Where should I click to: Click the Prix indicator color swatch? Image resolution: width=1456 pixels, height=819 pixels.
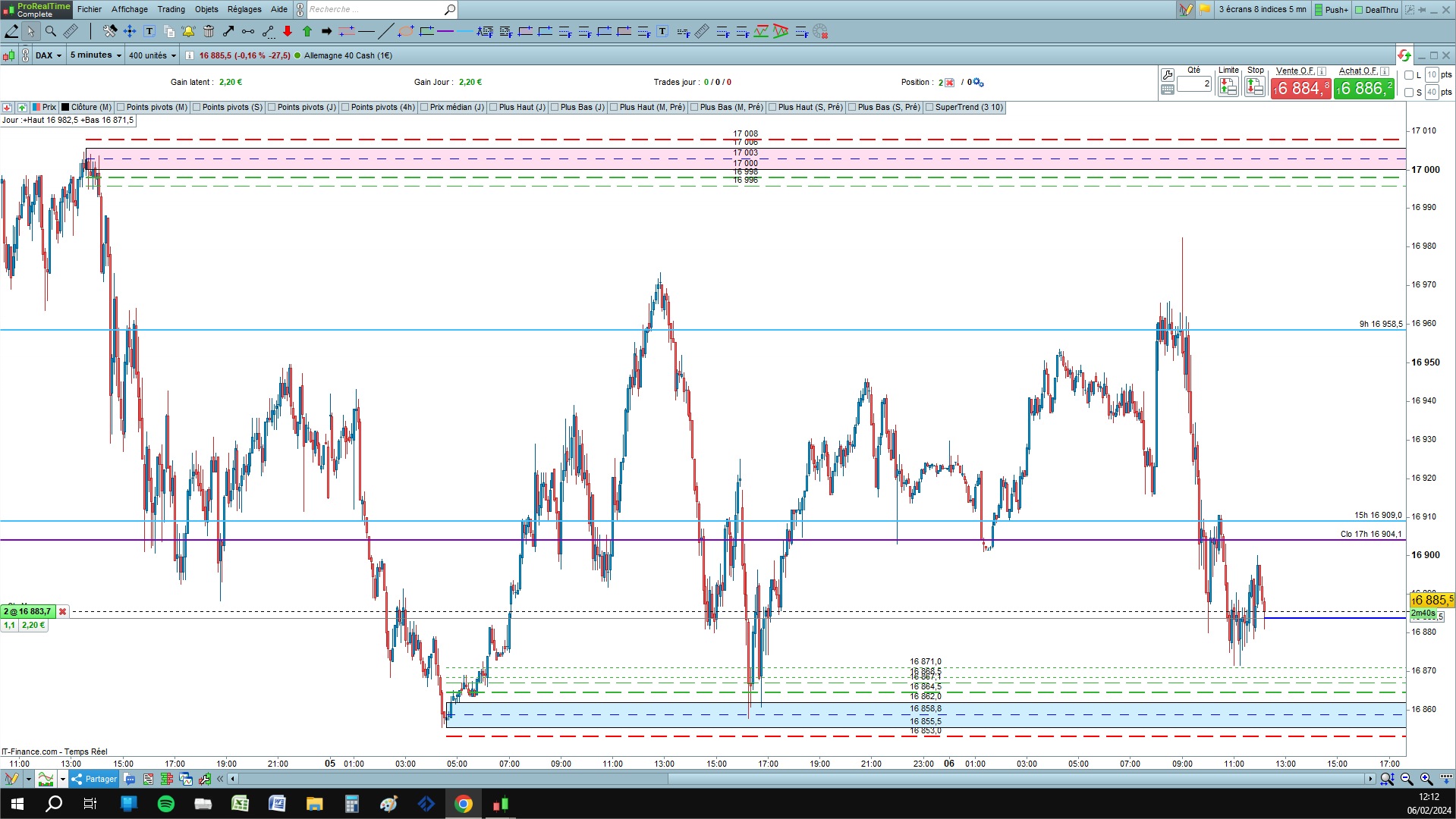coord(36,108)
